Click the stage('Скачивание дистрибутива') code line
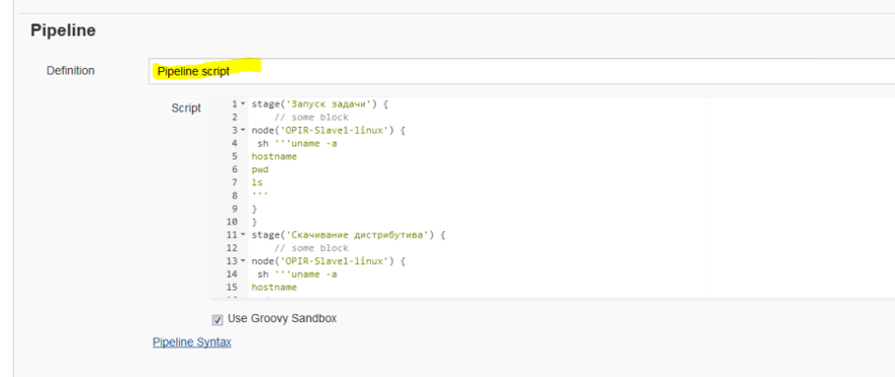 point(348,235)
